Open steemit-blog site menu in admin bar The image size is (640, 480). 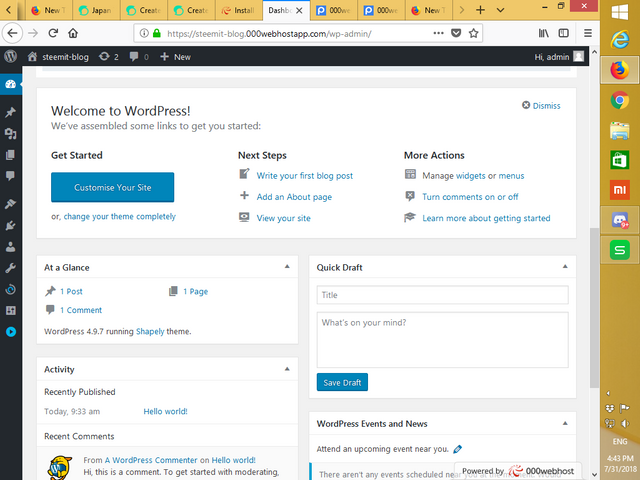tap(58, 57)
